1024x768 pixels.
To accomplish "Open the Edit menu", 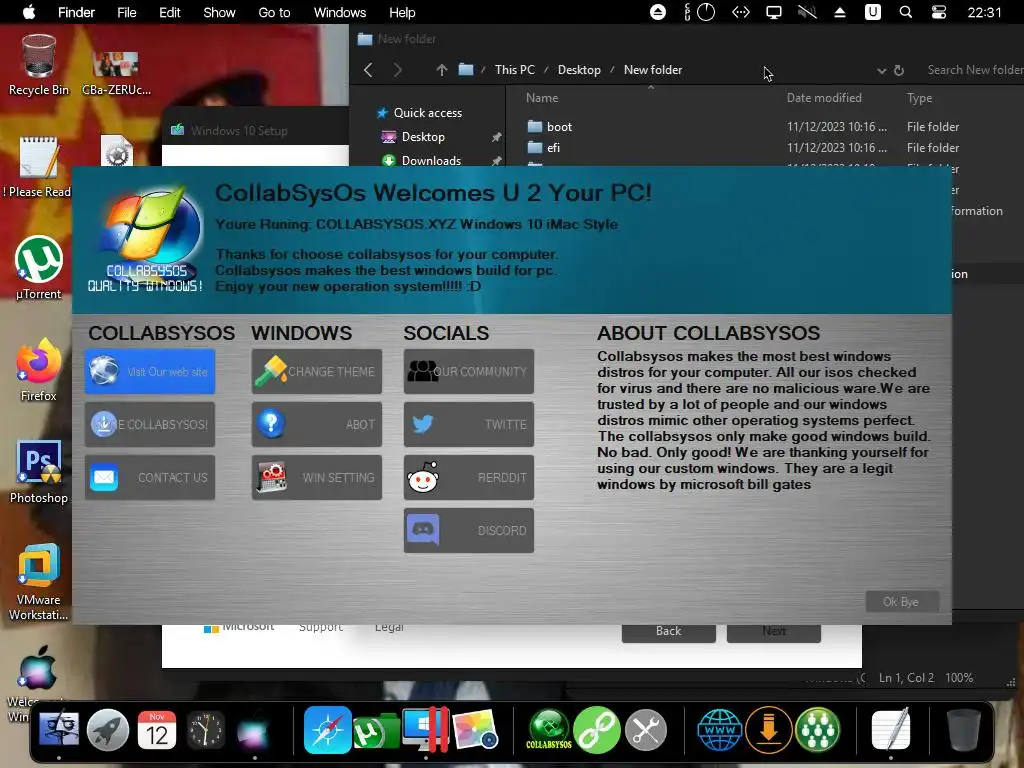I will click(x=170, y=12).
